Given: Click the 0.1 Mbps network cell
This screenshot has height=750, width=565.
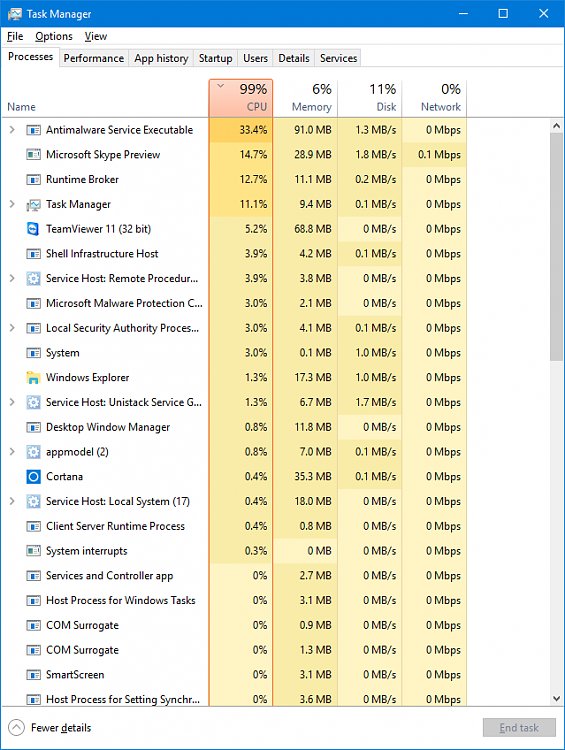Looking at the screenshot, I should pos(434,154).
